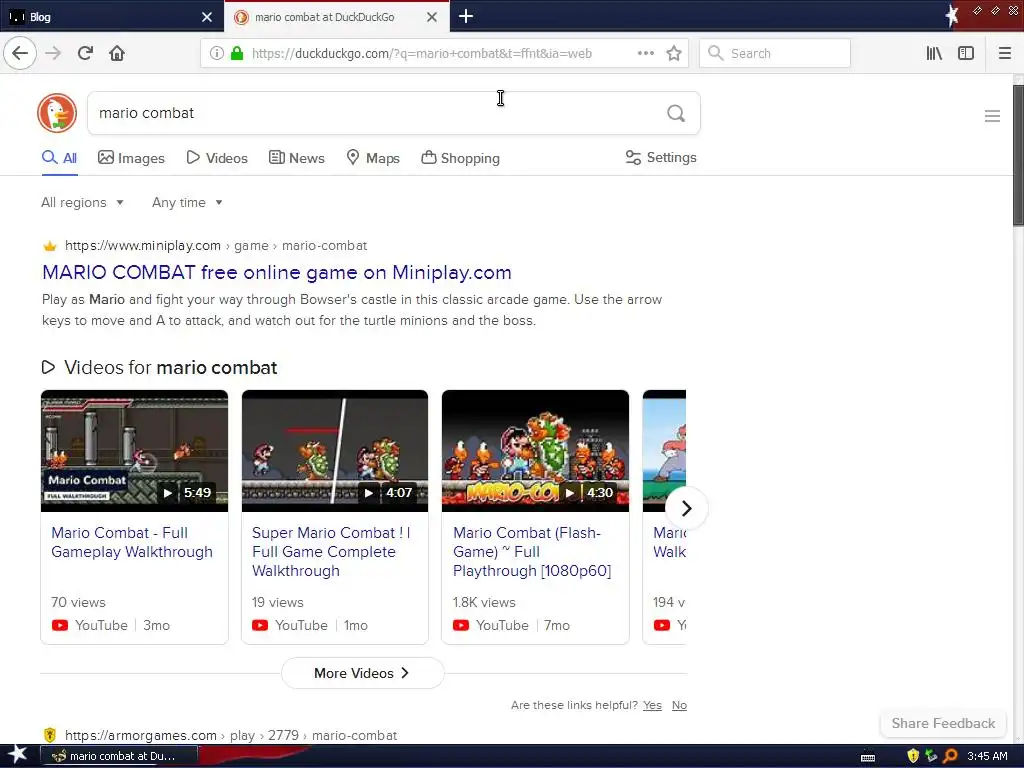Switch to Maps results
Image resolution: width=1024 pixels, height=768 pixels.
coord(373,158)
